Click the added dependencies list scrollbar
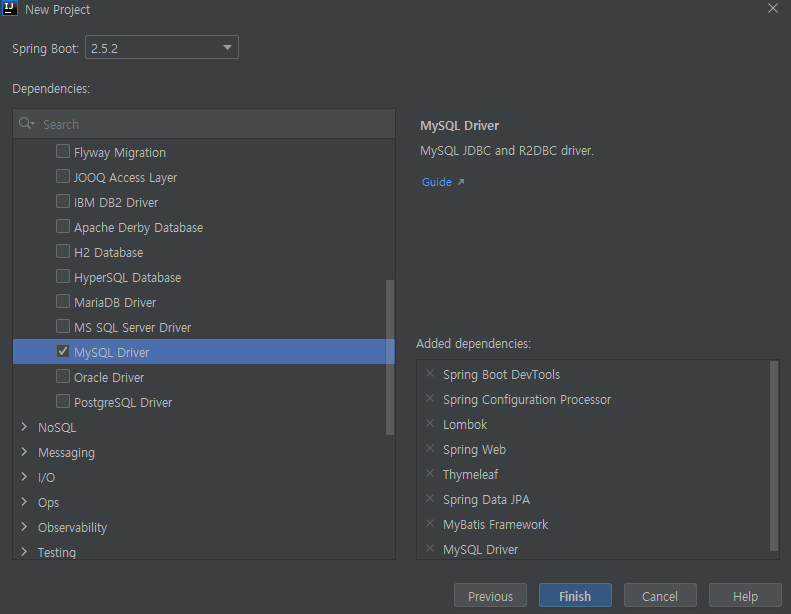Viewport: 791px width, 614px height. point(774,456)
